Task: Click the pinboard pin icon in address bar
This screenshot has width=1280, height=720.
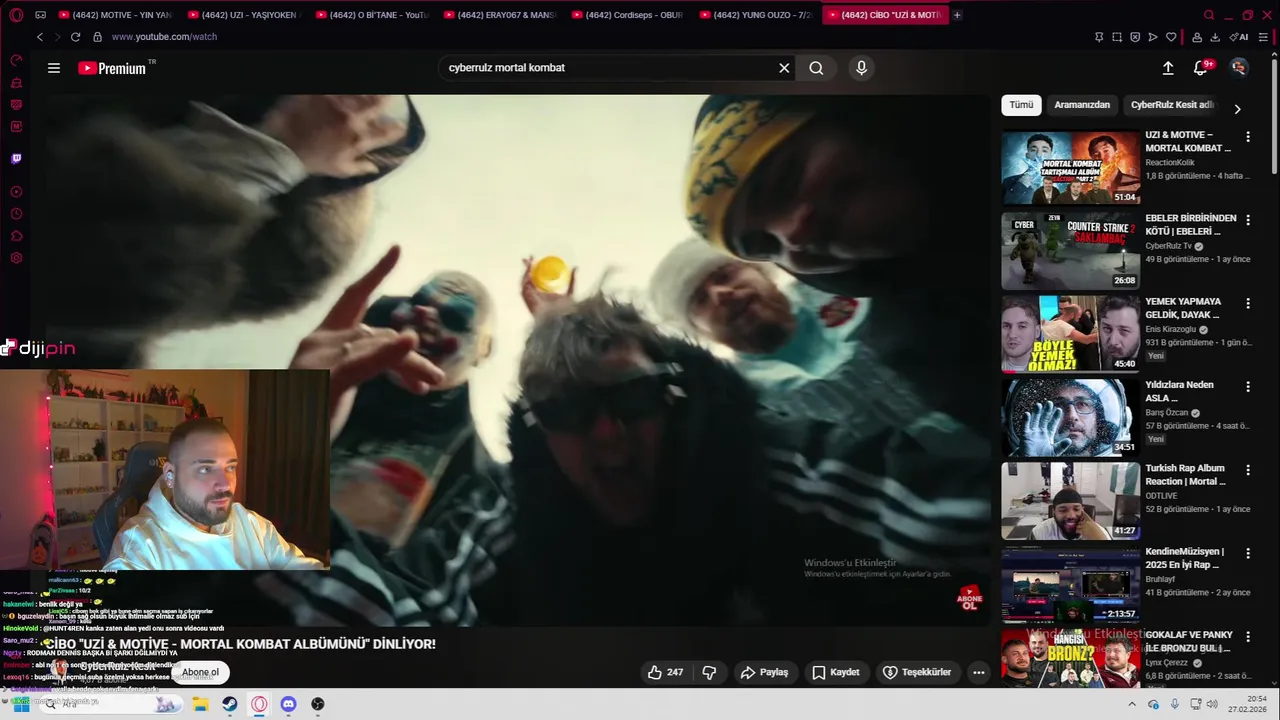Action: tap(1099, 37)
